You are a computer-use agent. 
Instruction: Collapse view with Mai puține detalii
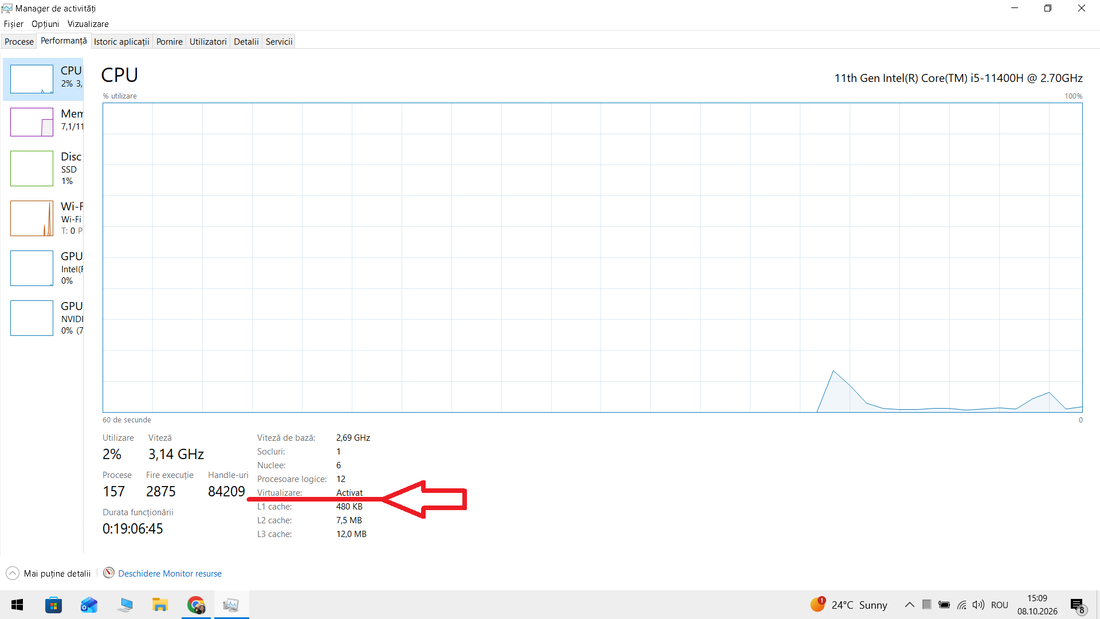click(x=48, y=573)
